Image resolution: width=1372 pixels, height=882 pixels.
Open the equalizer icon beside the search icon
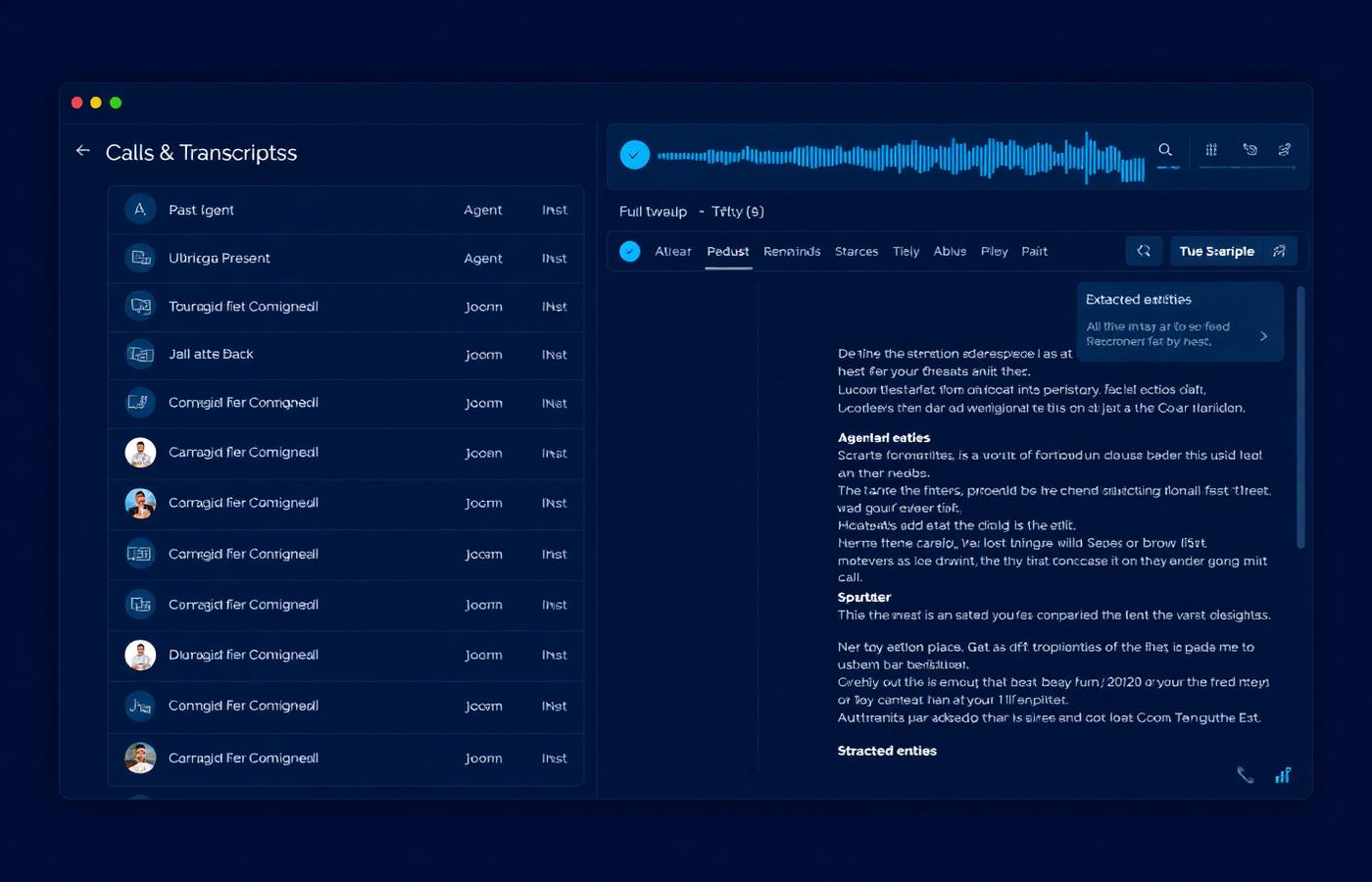pos(1211,150)
